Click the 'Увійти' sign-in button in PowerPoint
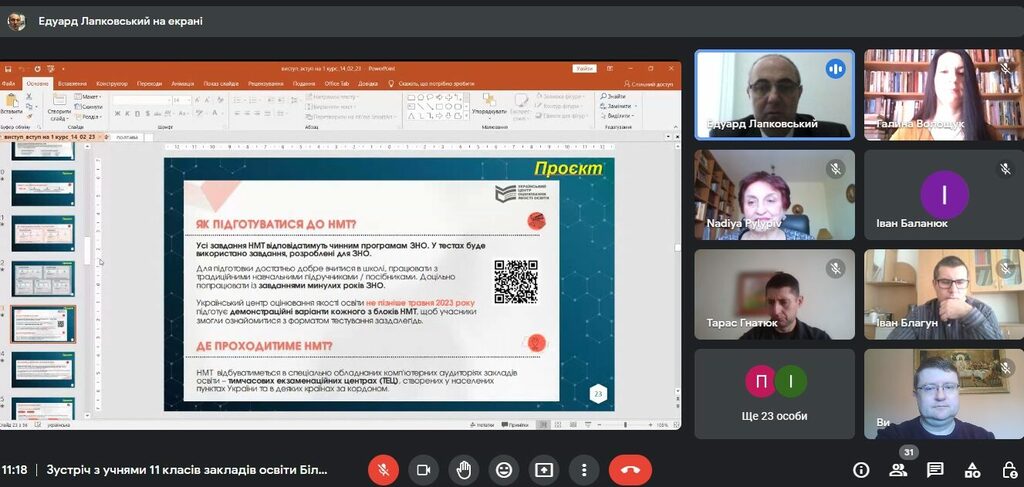This screenshot has height=487, width=1024. [584, 68]
